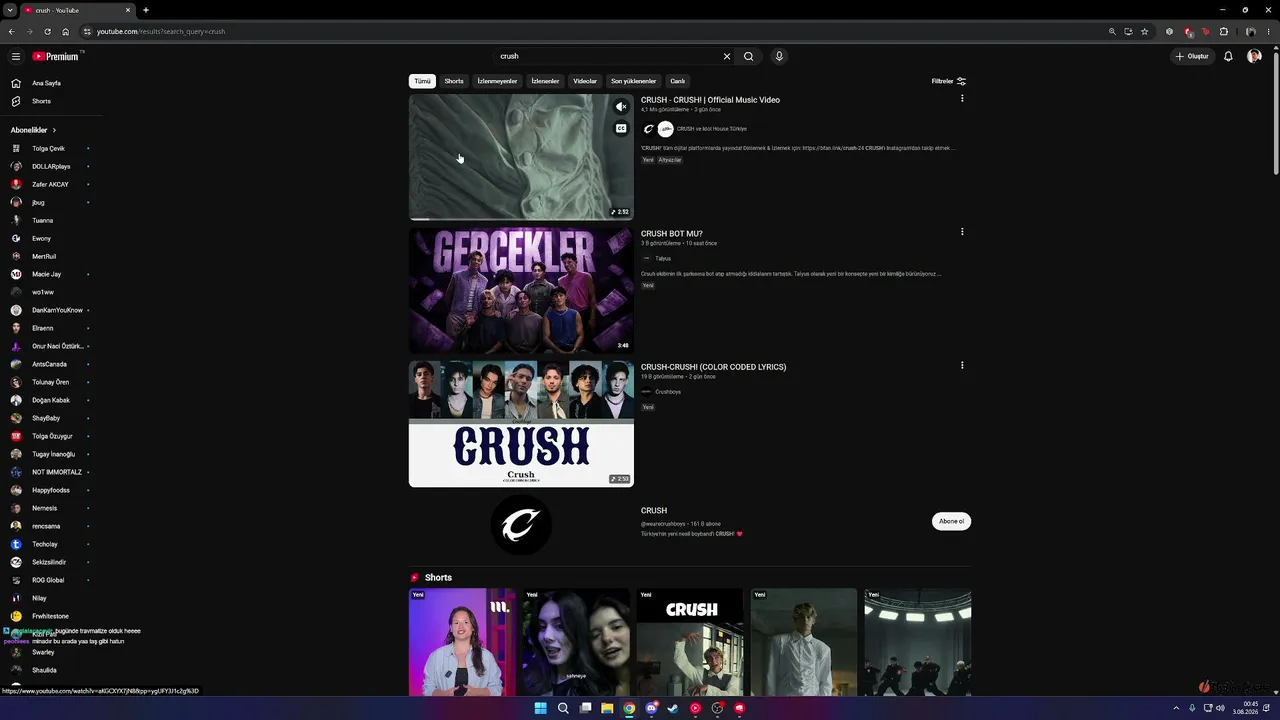Select the İzlenmeyenler filter chip
The height and width of the screenshot is (720, 1280).
497,81
